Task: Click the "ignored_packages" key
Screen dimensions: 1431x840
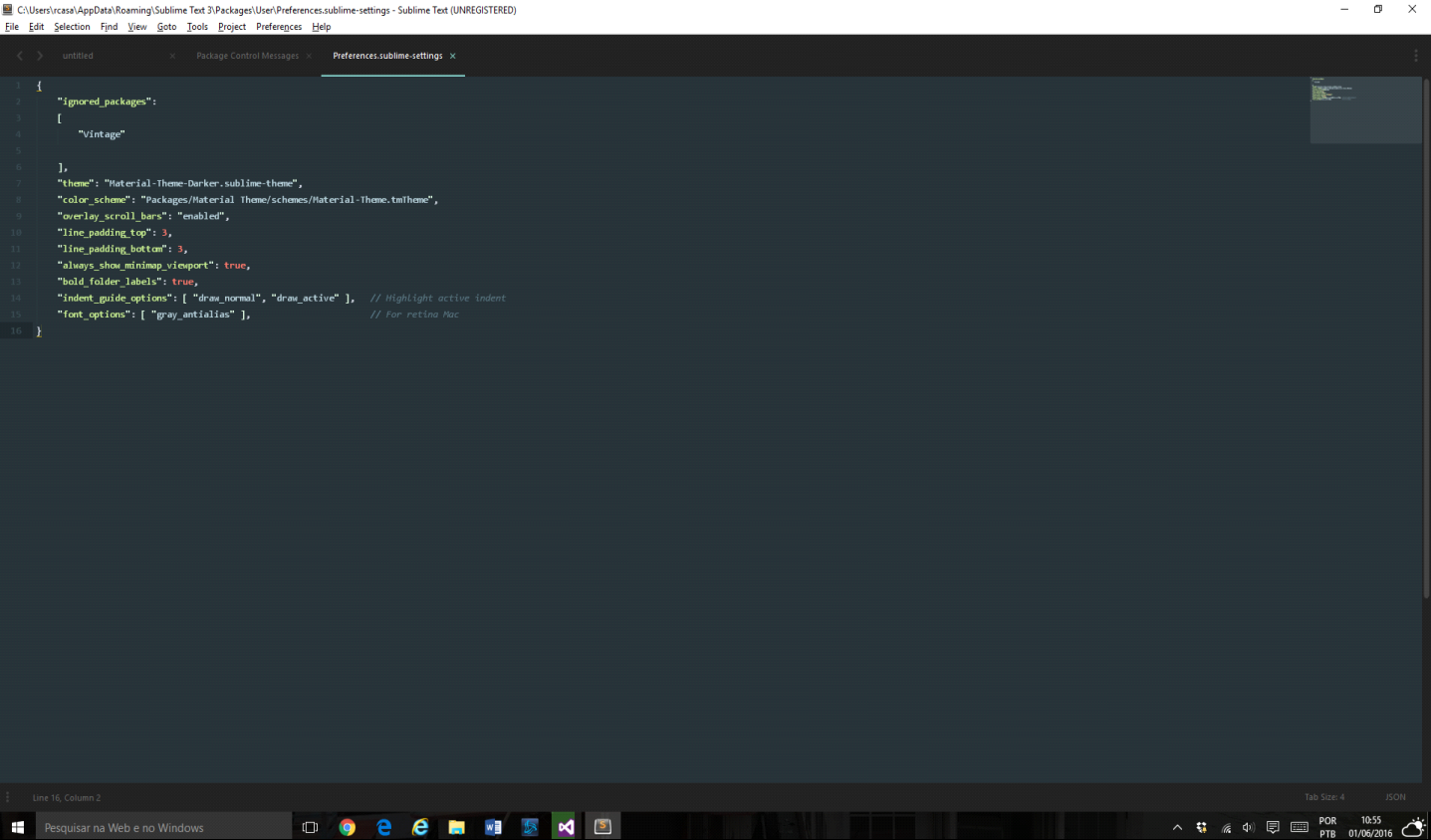Action: tap(105, 102)
